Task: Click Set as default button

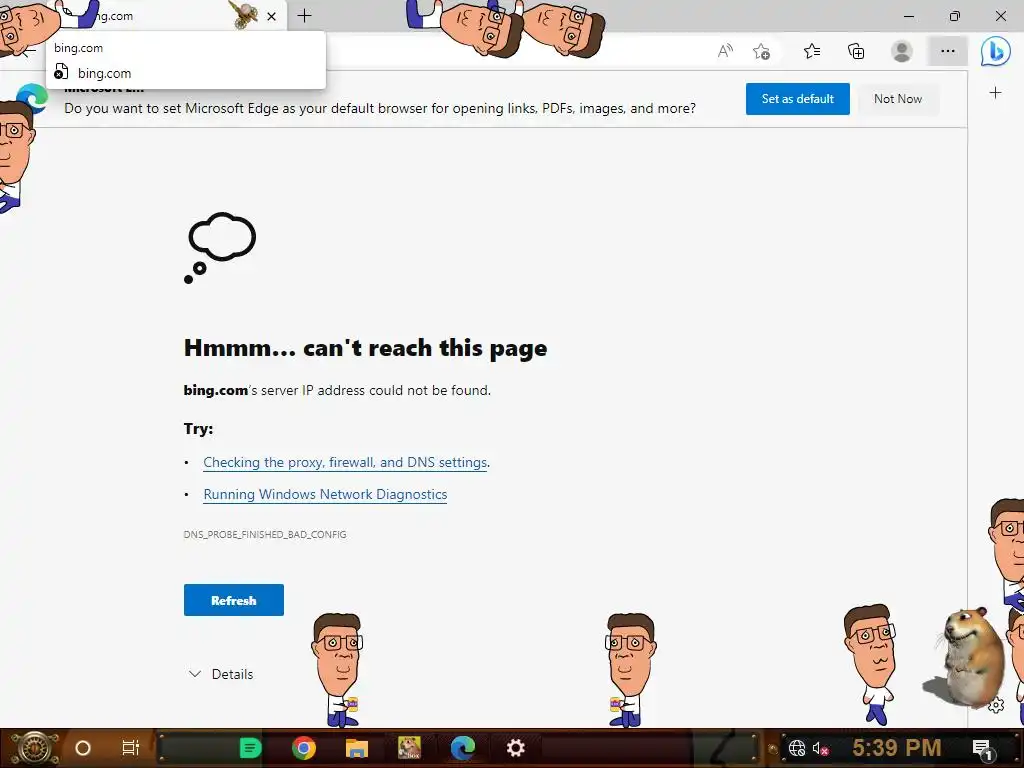Action: click(x=797, y=99)
